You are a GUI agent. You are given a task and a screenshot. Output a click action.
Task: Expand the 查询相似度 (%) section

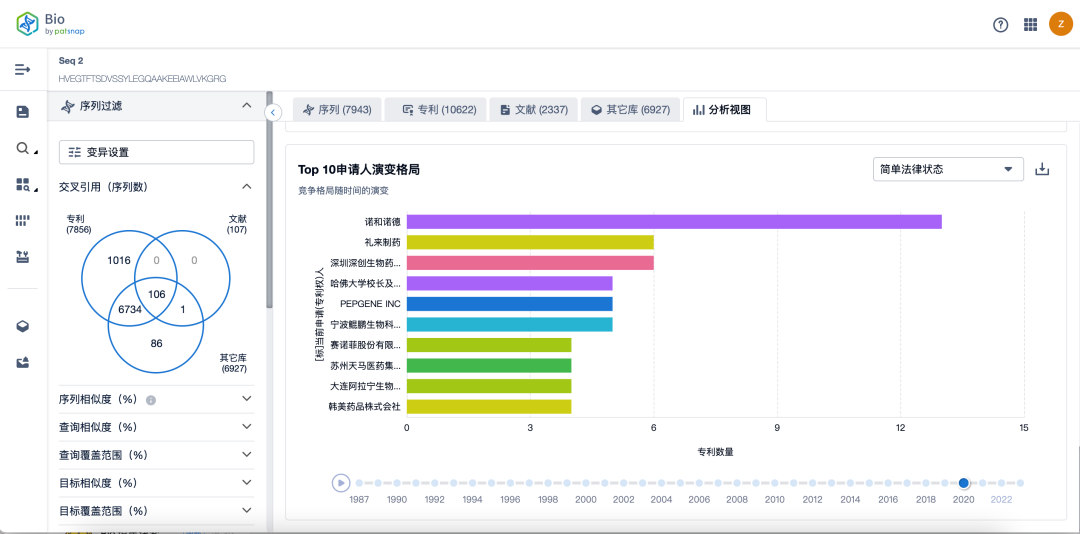[x=247, y=427]
